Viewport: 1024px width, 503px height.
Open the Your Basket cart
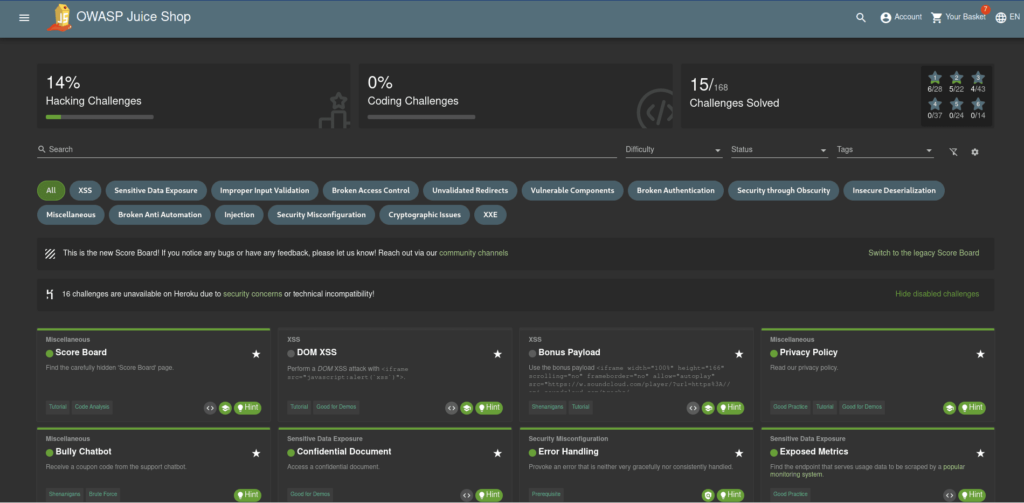pos(958,17)
